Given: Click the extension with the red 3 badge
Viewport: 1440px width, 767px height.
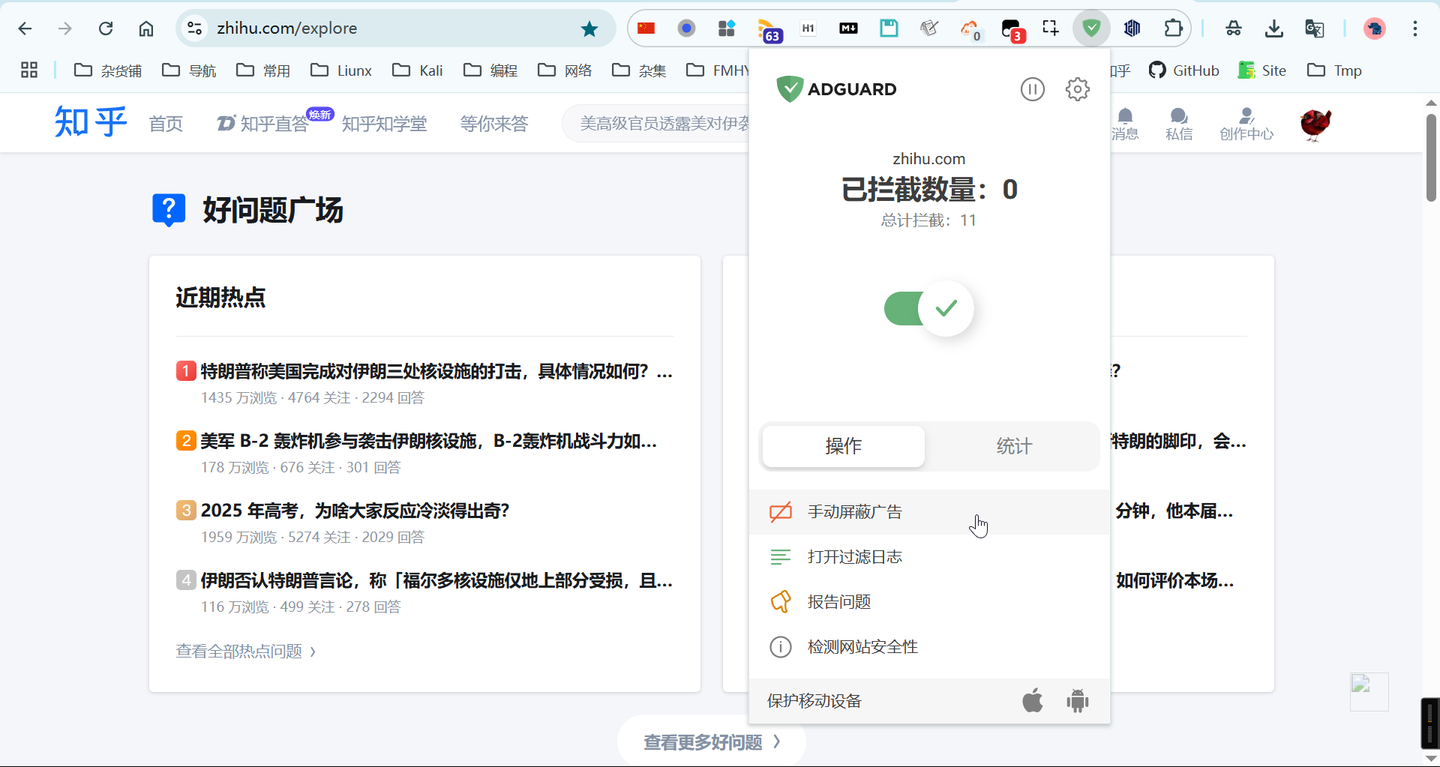Looking at the screenshot, I should coord(1009,28).
